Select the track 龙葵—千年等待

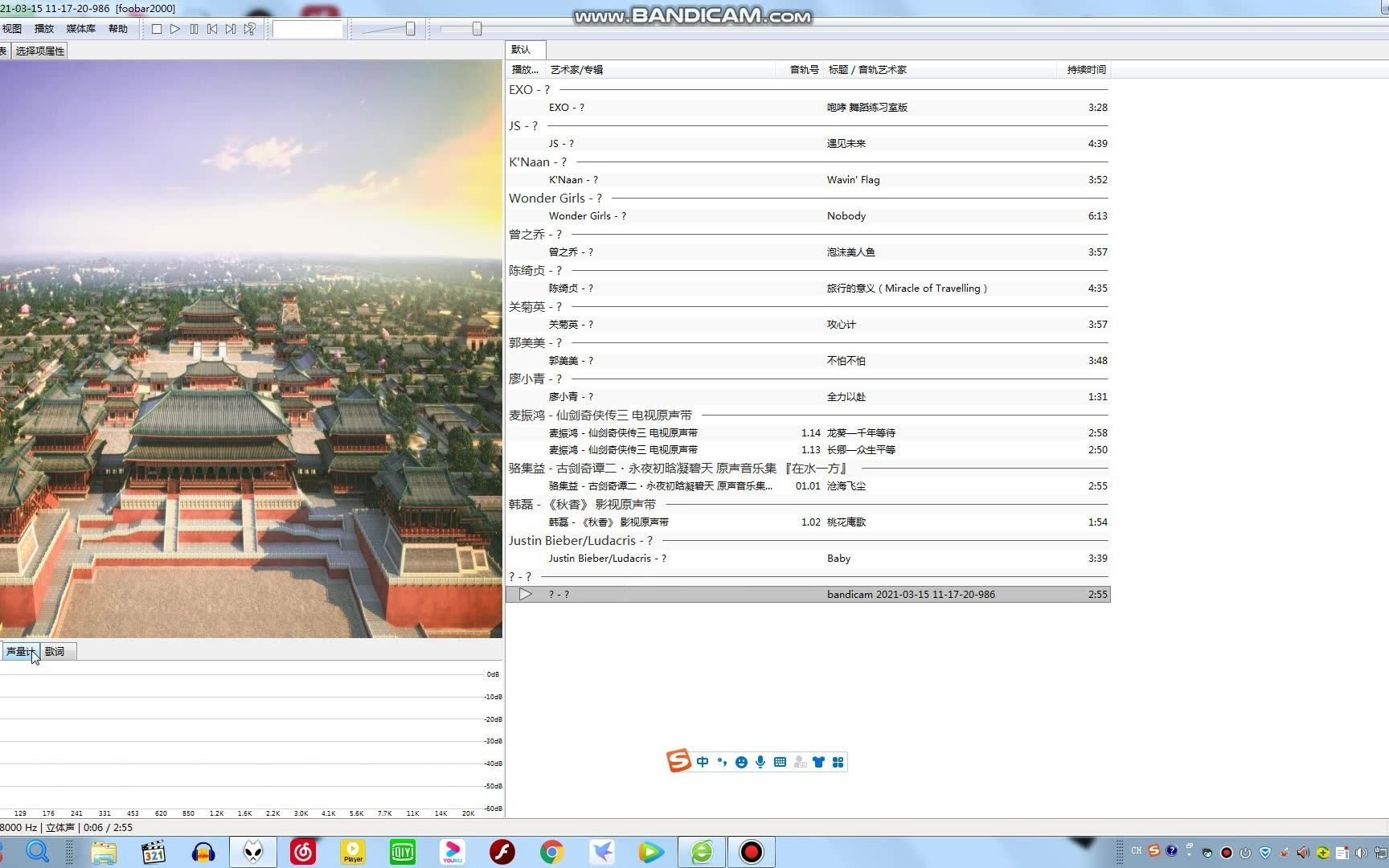coord(808,433)
